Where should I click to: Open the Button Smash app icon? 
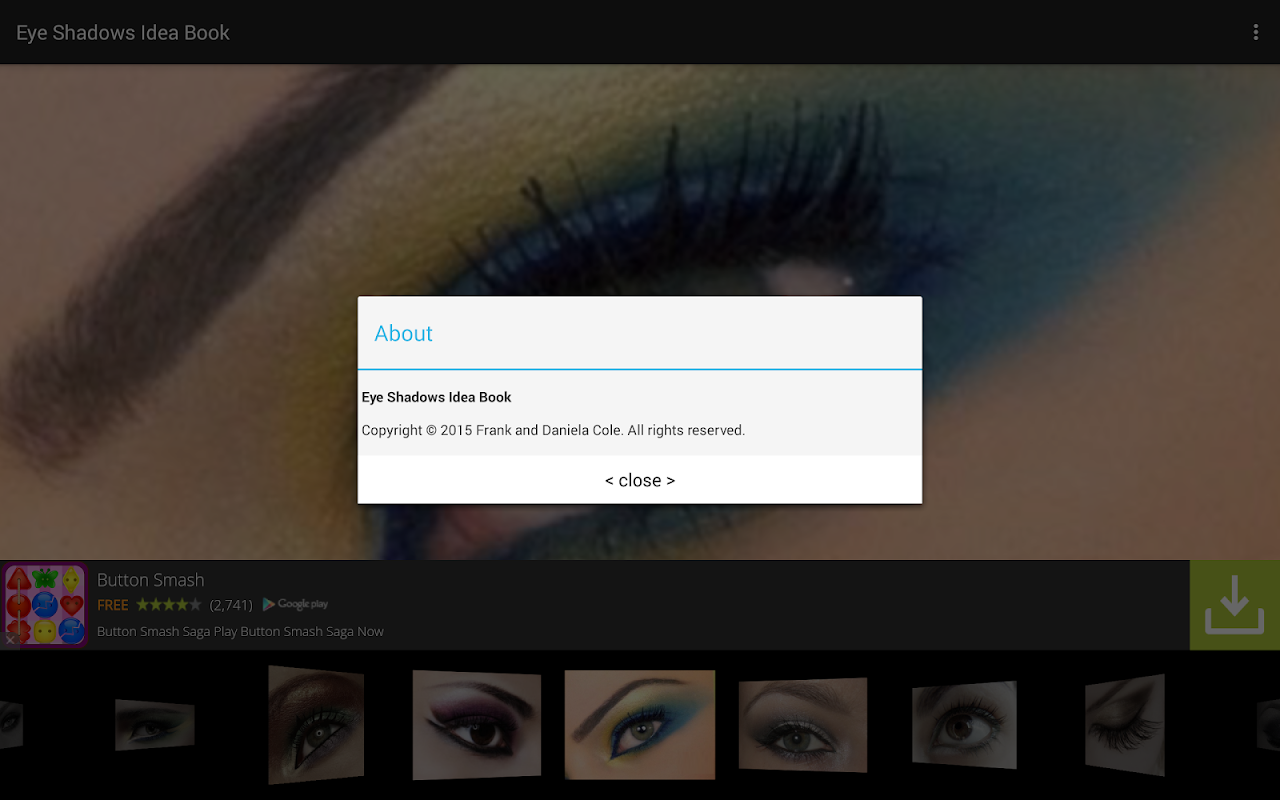(45, 605)
